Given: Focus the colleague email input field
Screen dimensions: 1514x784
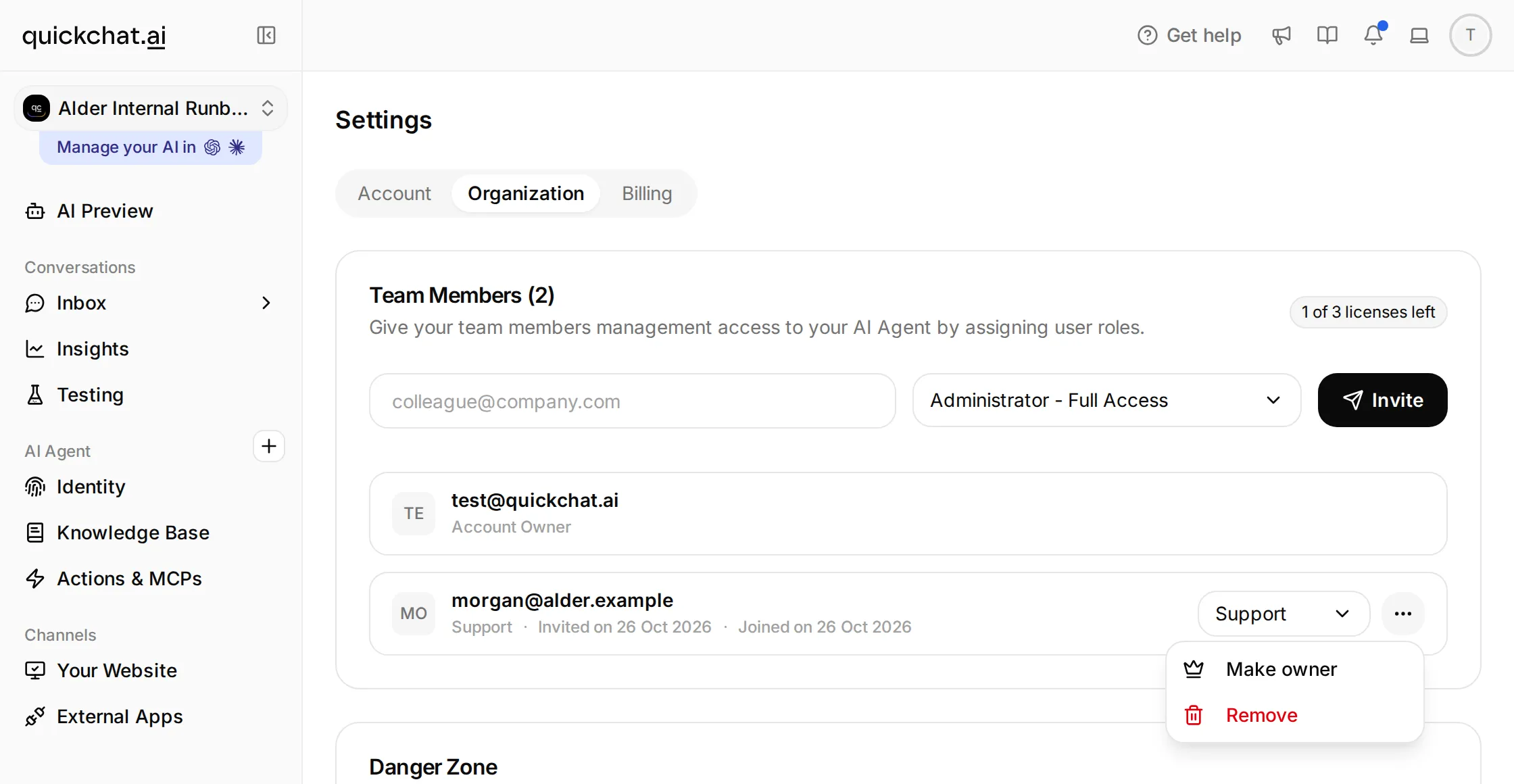Looking at the screenshot, I should [633, 401].
